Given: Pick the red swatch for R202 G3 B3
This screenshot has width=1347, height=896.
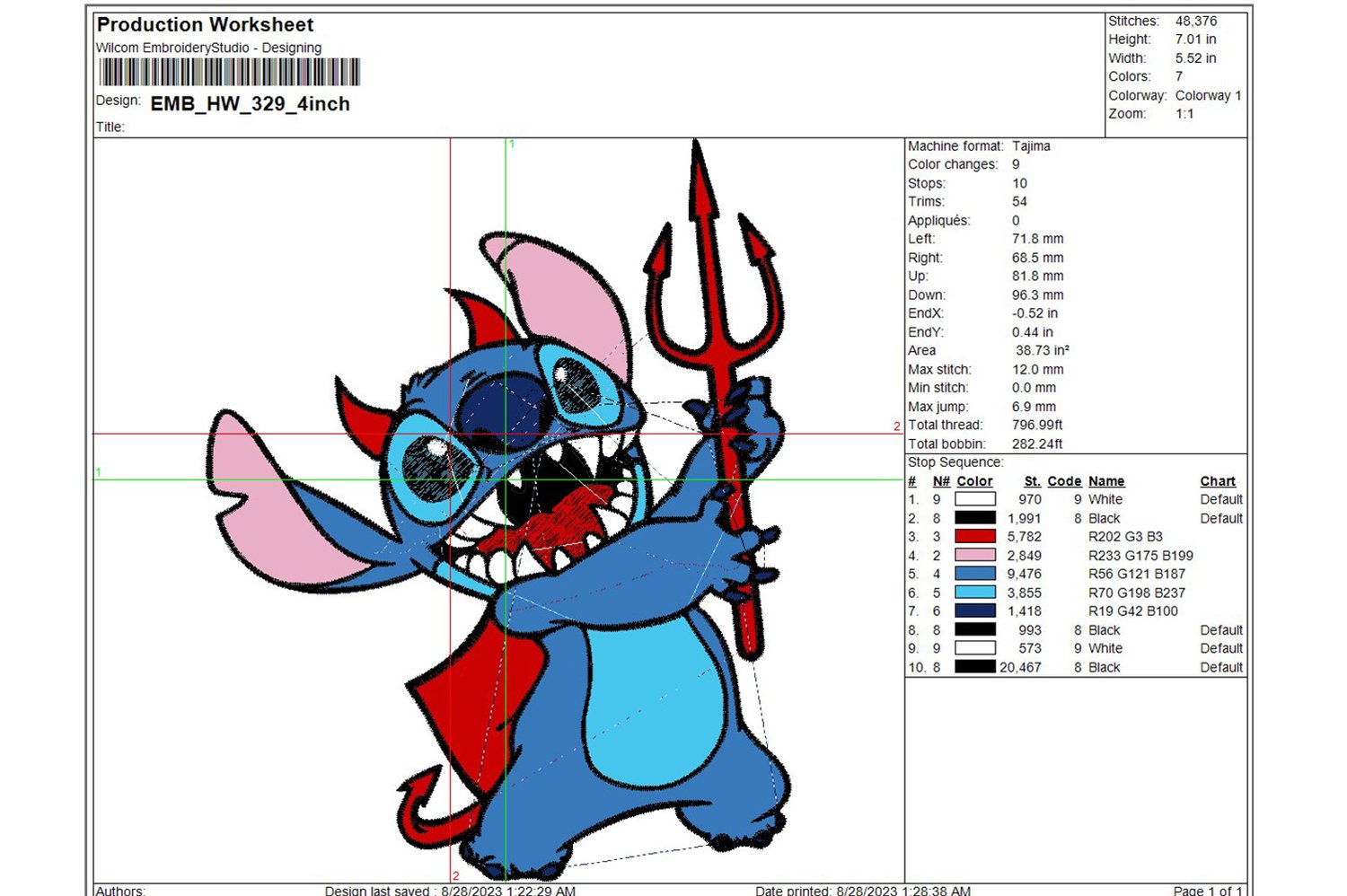Looking at the screenshot, I should (975, 537).
